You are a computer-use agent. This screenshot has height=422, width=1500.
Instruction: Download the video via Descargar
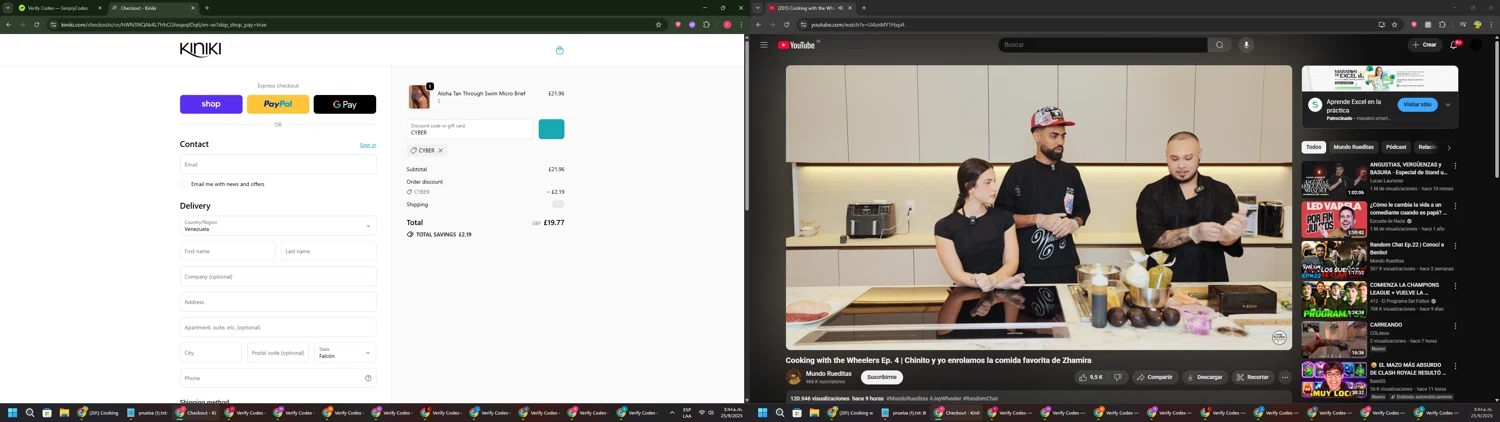(x=1204, y=377)
